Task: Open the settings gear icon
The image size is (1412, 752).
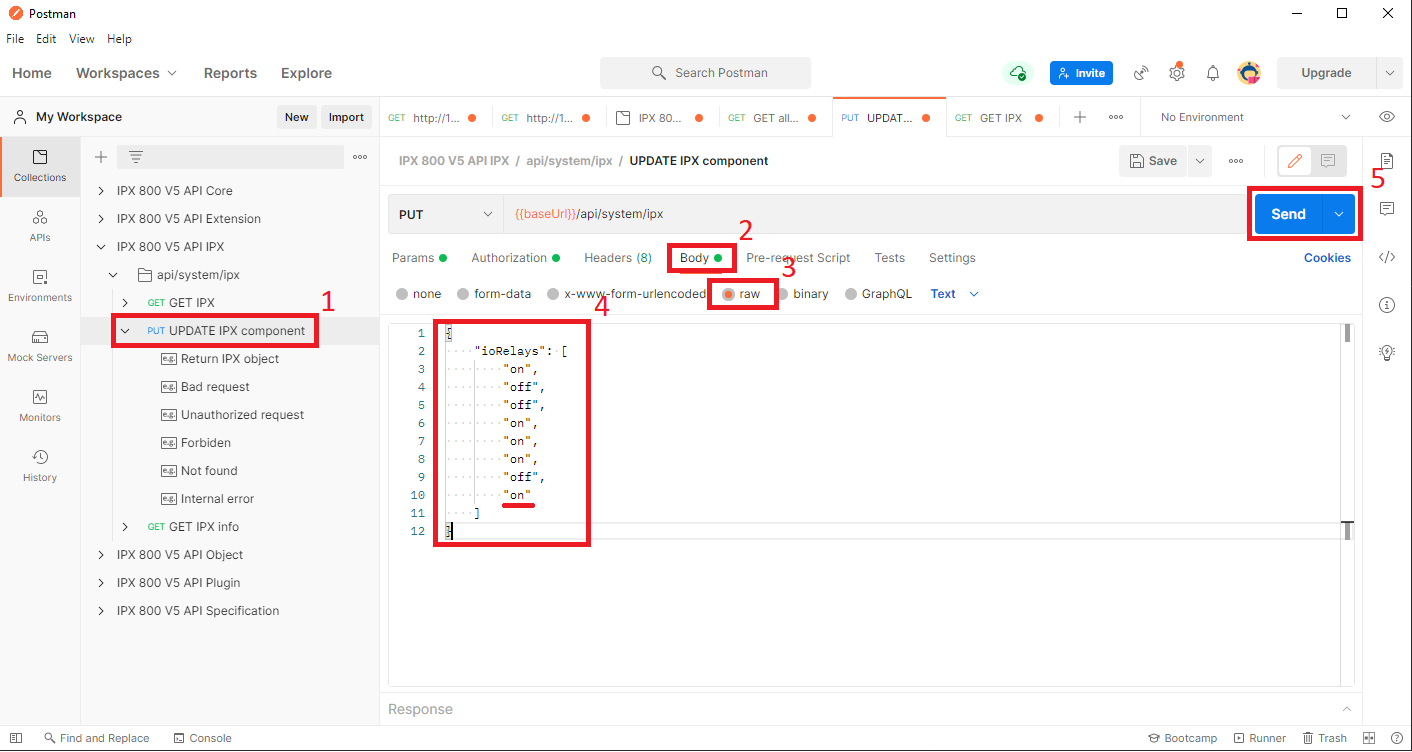Action: [1177, 72]
